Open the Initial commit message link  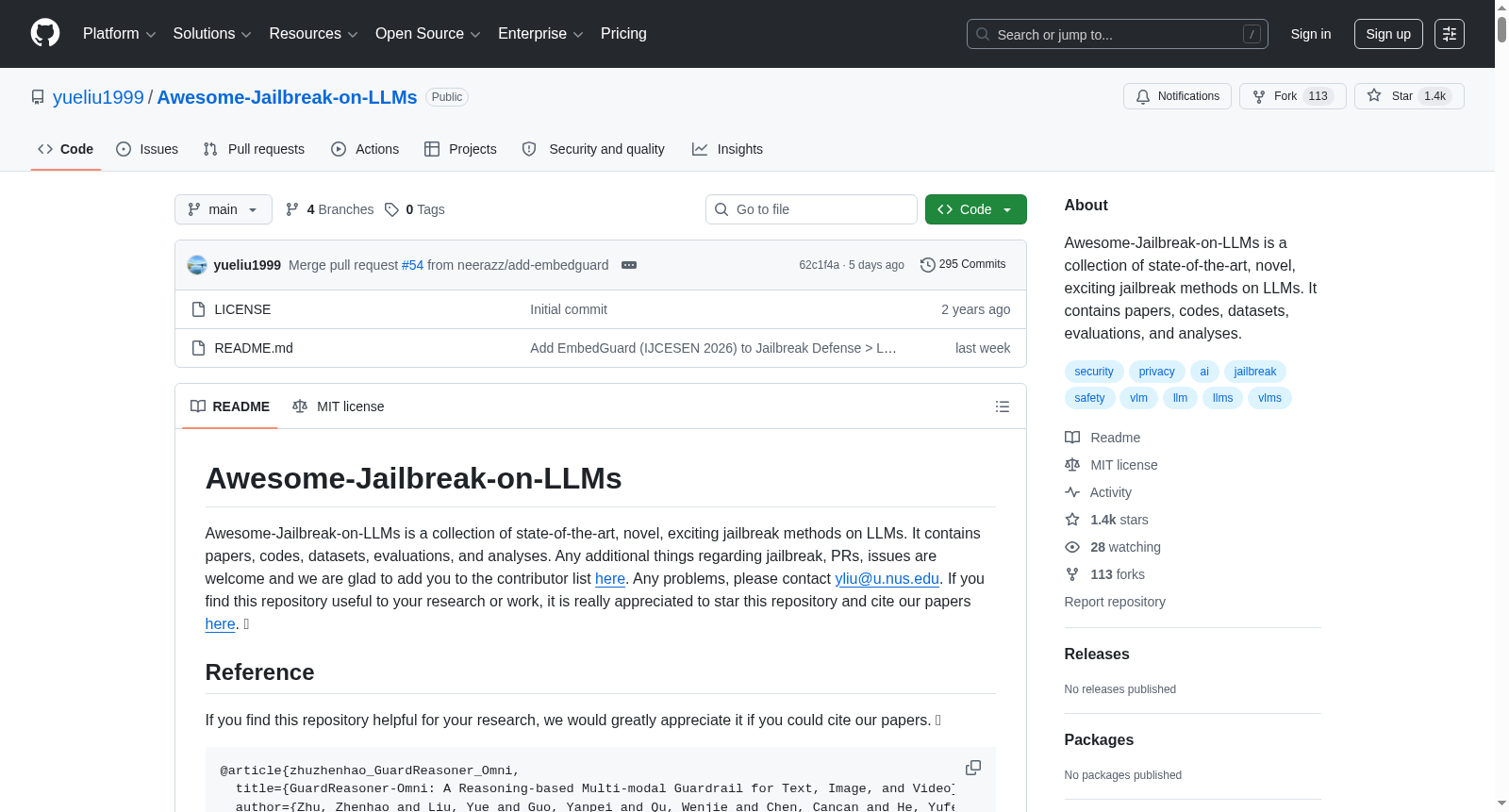[x=569, y=309]
